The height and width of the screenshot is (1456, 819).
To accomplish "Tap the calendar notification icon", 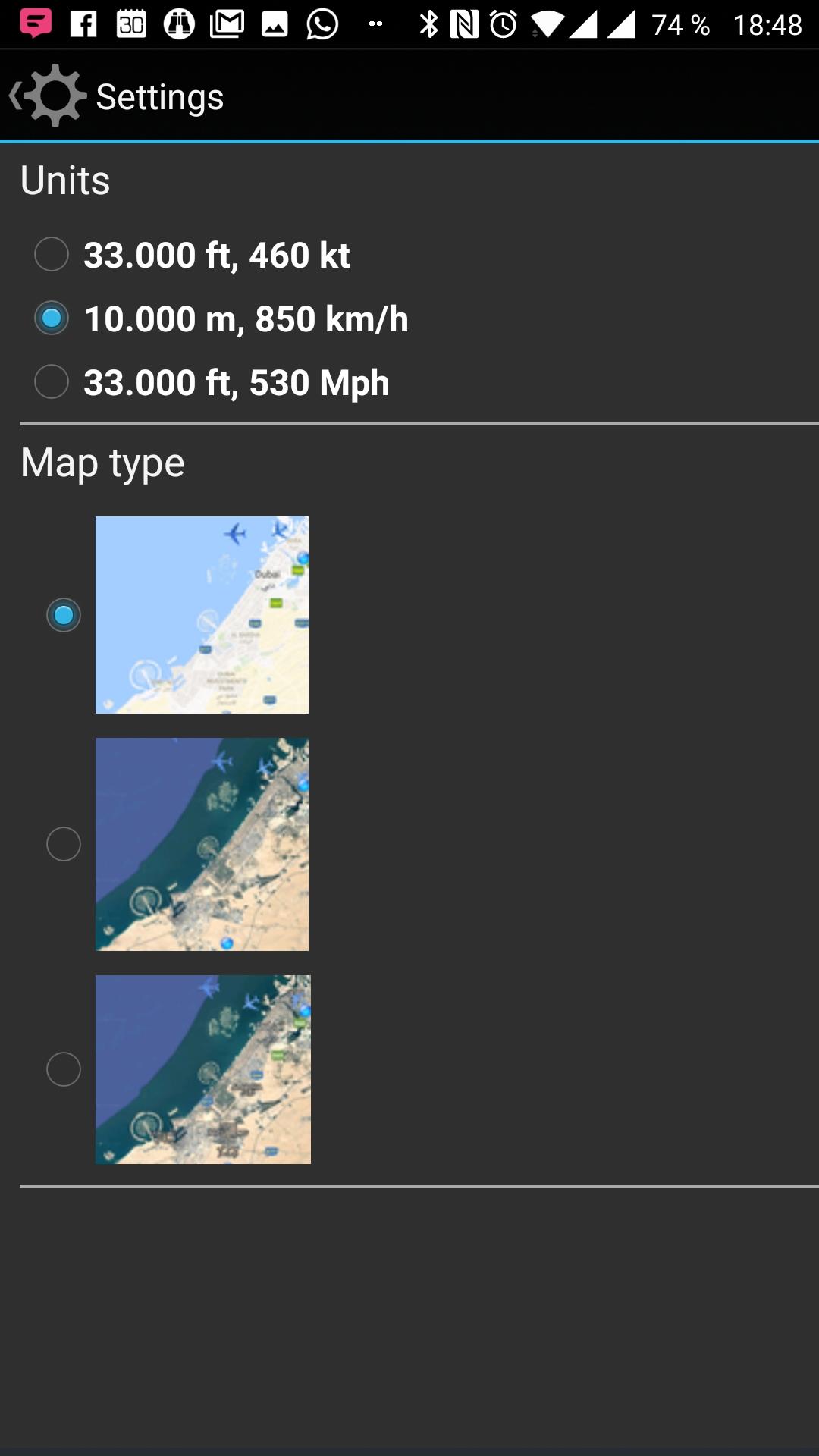I will pos(131,24).
